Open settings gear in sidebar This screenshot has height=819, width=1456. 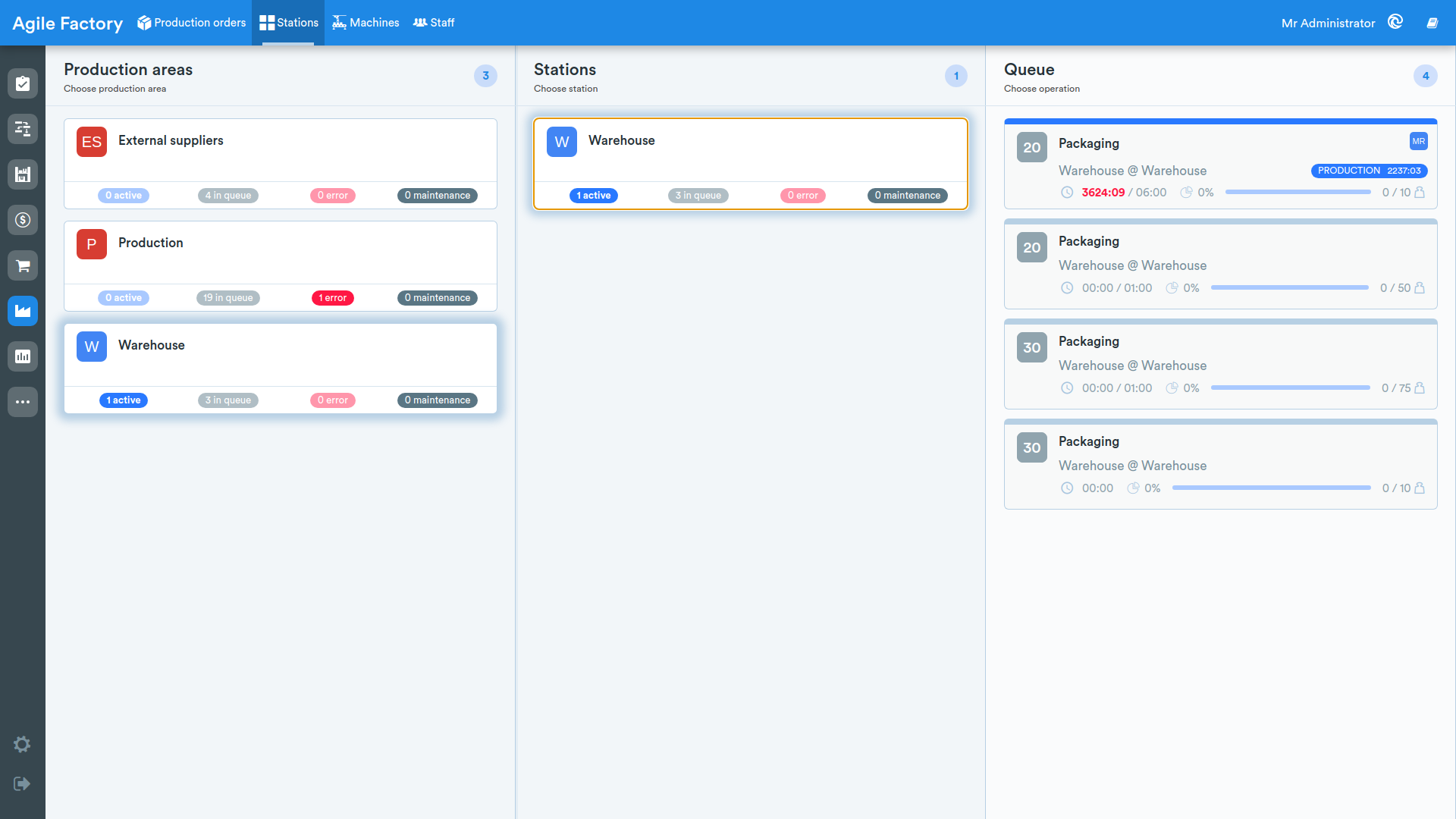coord(22,744)
